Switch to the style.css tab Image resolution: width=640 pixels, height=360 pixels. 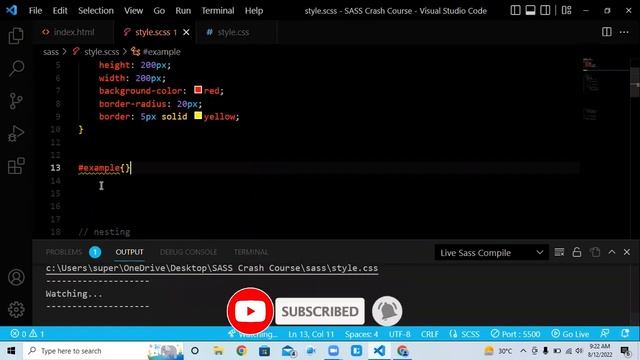coord(233,32)
